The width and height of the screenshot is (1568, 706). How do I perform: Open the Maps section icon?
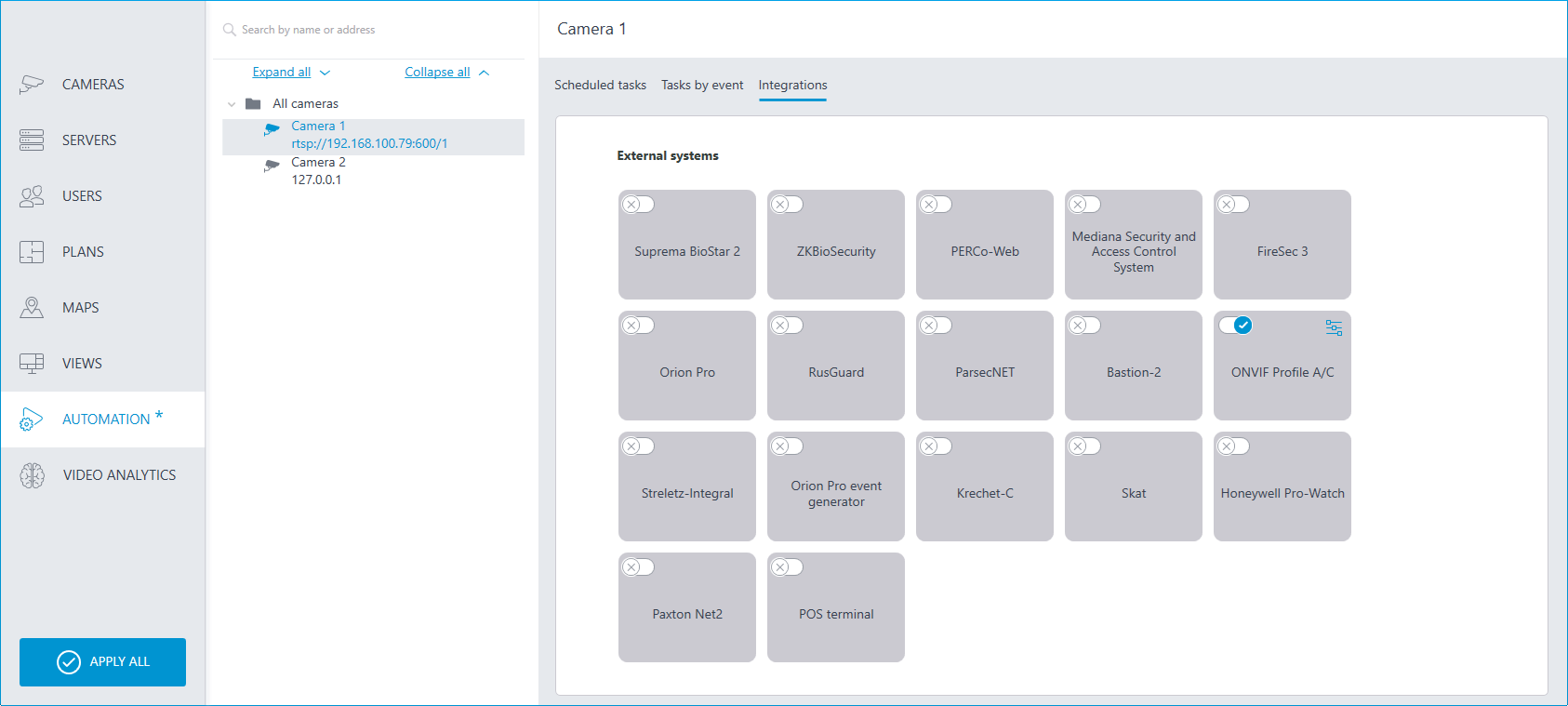coord(32,308)
